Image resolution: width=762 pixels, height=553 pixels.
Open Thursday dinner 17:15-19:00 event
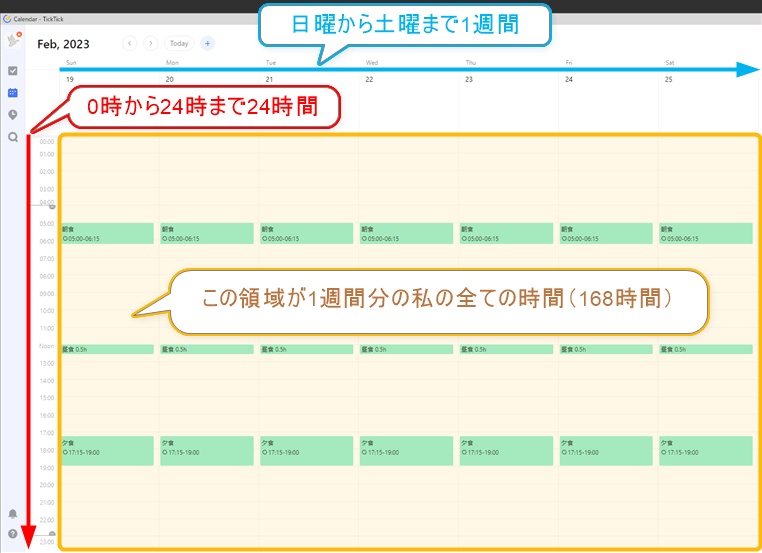pyautogui.click(x=506, y=451)
